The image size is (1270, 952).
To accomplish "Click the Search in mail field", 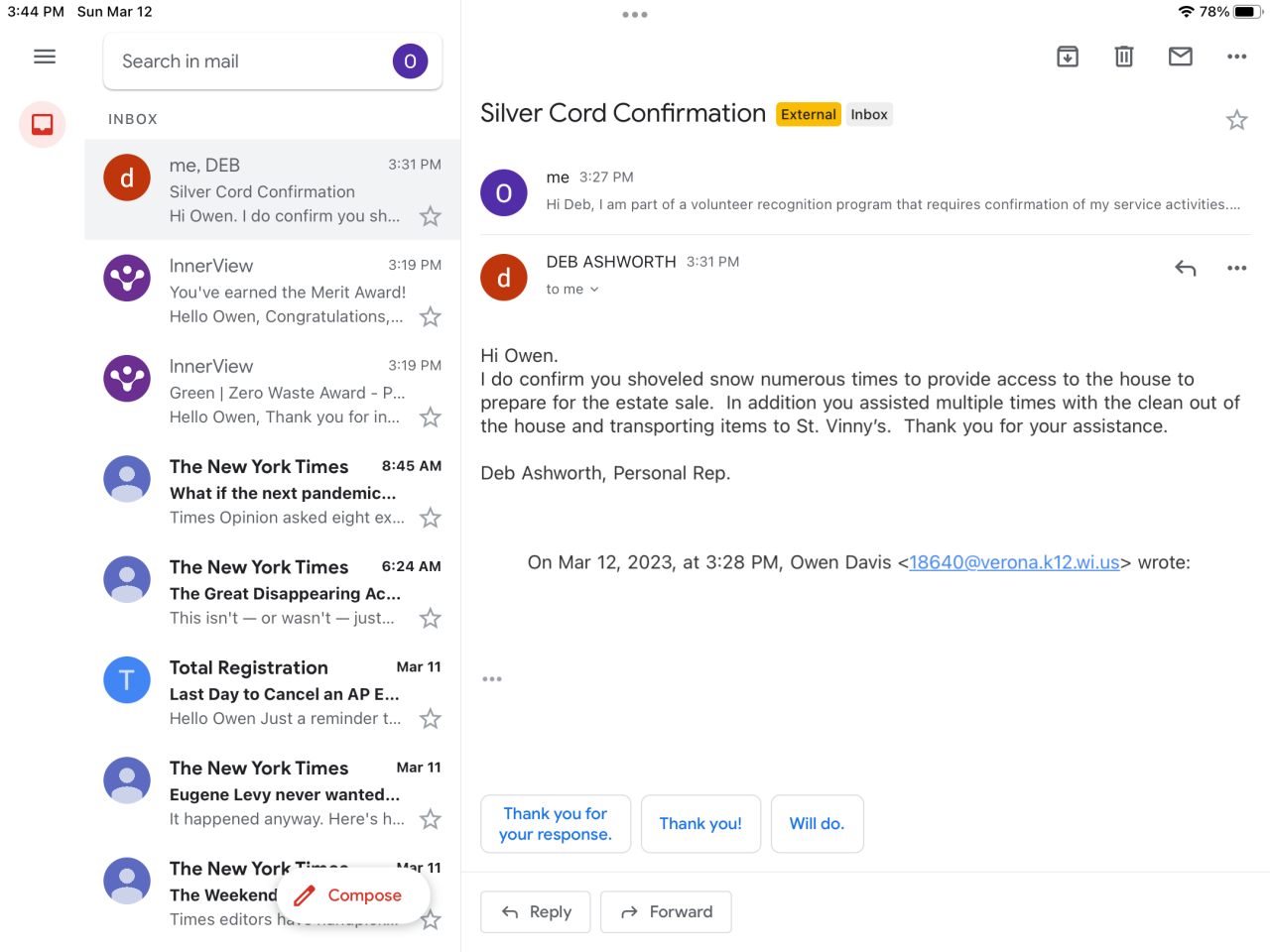I will point(248,61).
